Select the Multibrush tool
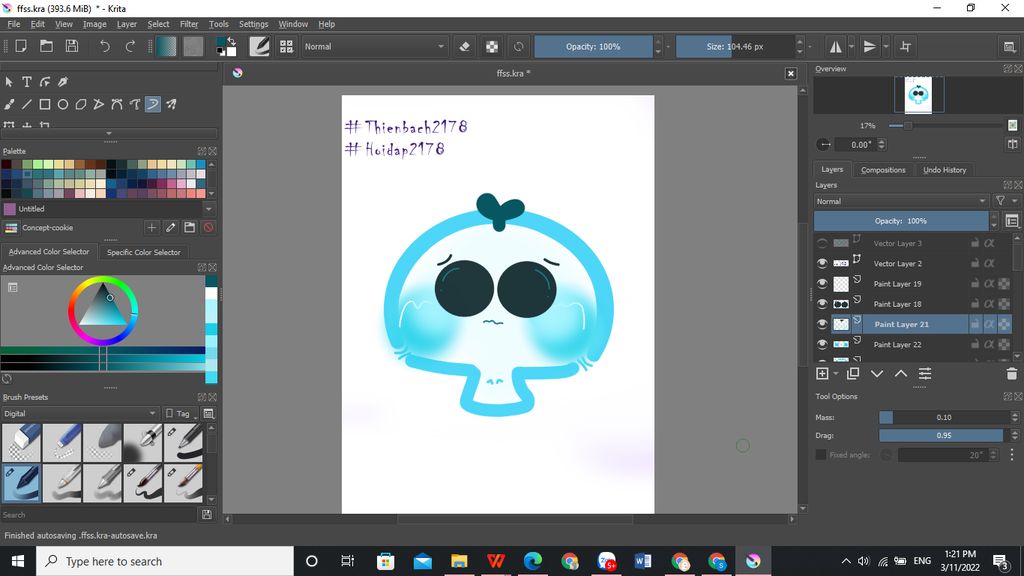The width and height of the screenshot is (1024, 576). (x=171, y=104)
